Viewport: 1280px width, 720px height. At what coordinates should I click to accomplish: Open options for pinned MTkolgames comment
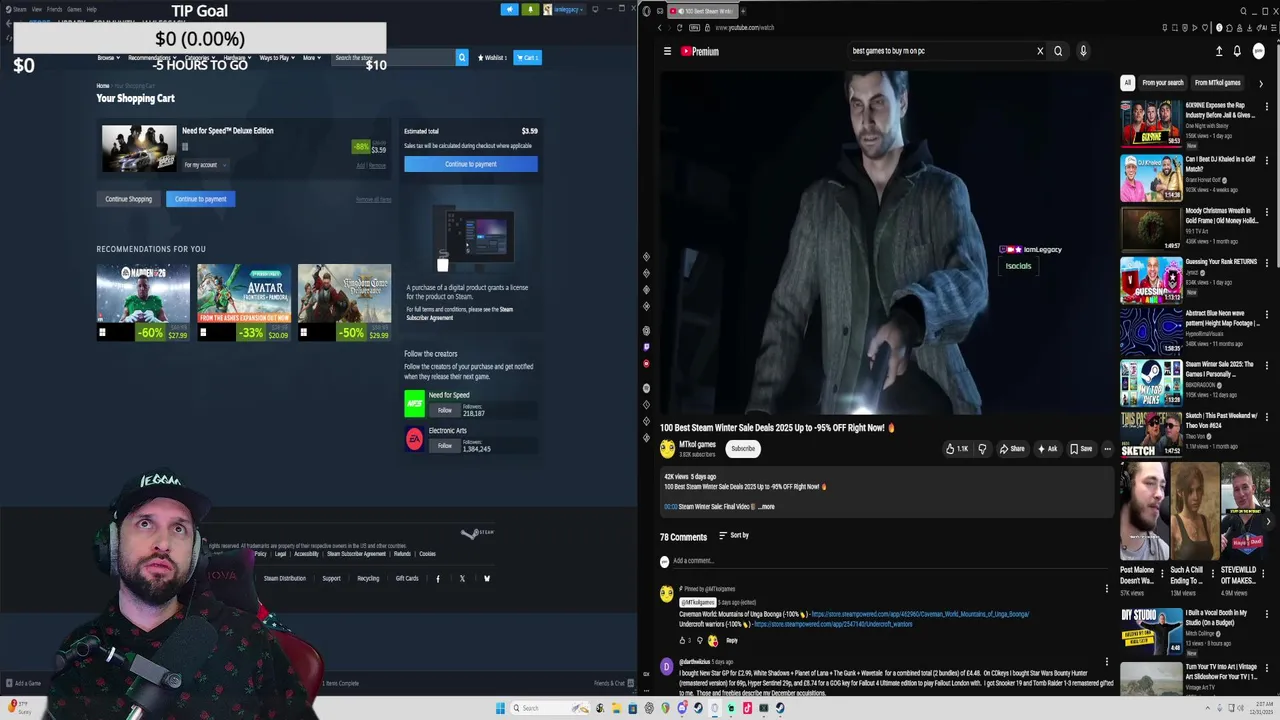pos(1106,589)
